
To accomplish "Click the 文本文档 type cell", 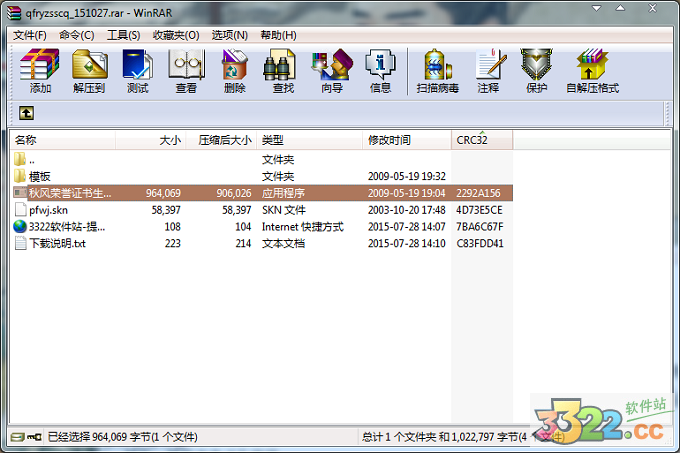I will click(283, 243).
